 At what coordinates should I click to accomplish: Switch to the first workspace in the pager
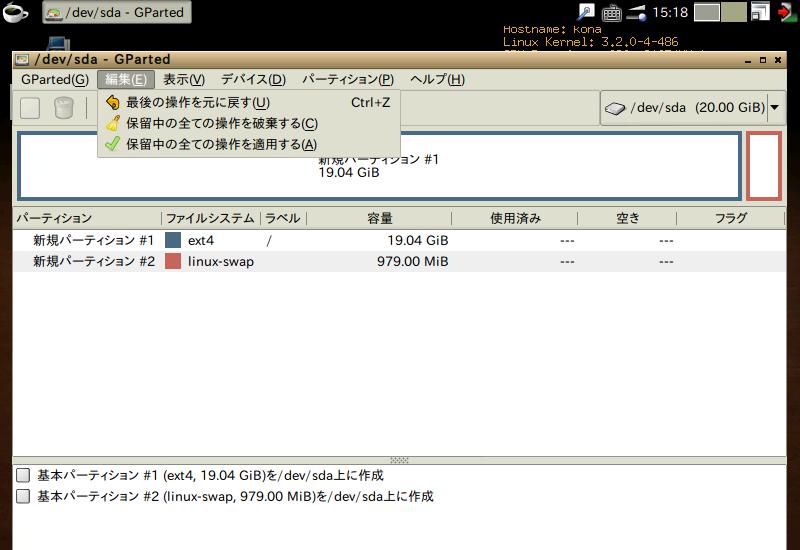[x=707, y=12]
